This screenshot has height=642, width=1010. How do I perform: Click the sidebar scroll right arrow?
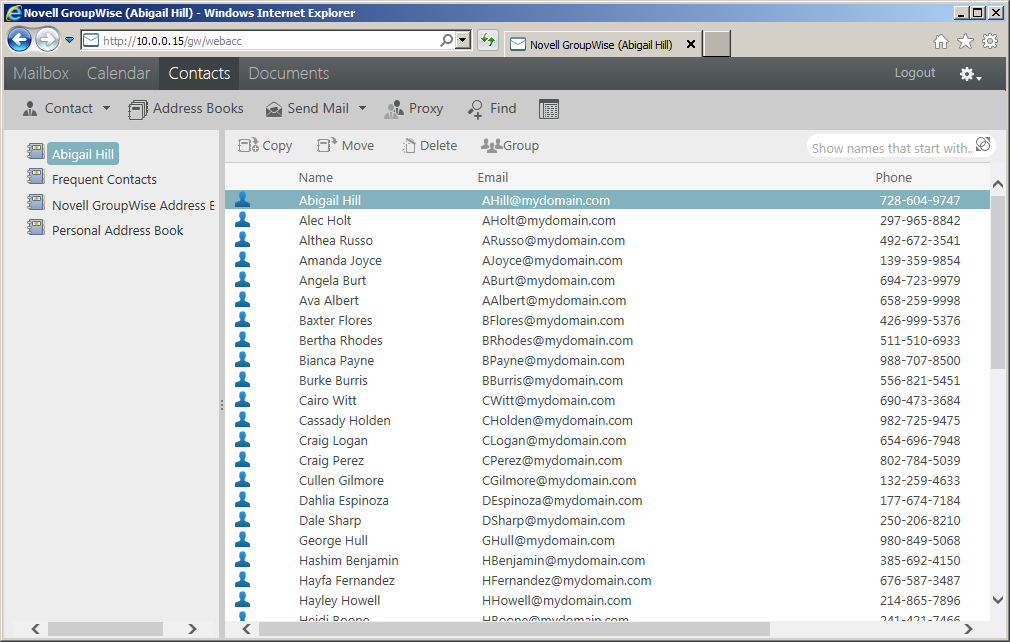192,628
